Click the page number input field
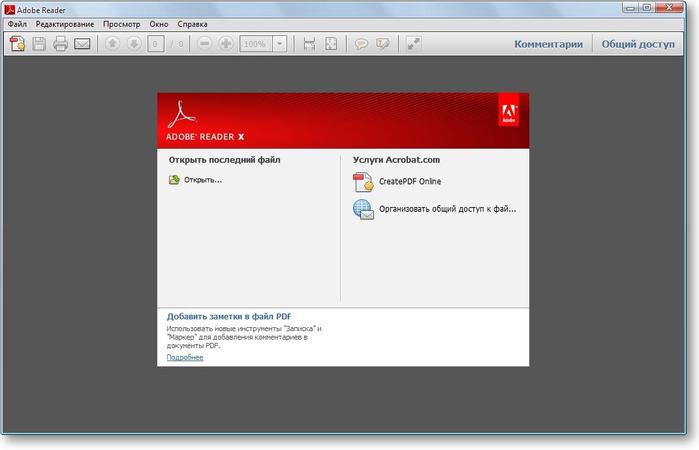This screenshot has height=450, width=699. point(155,44)
